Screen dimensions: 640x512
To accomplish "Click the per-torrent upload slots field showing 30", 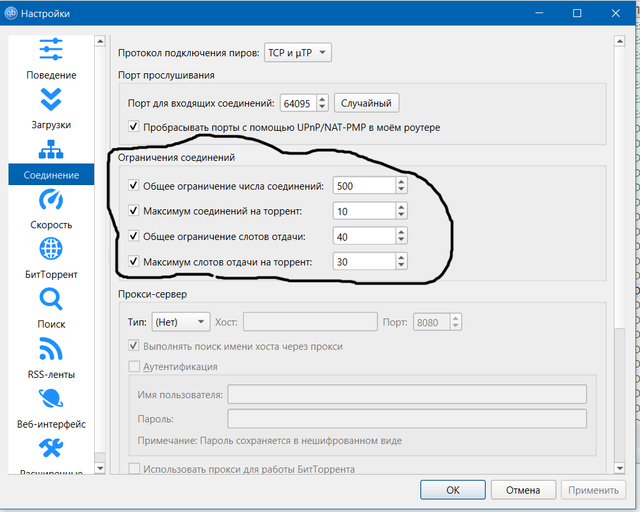I will point(364,262).
